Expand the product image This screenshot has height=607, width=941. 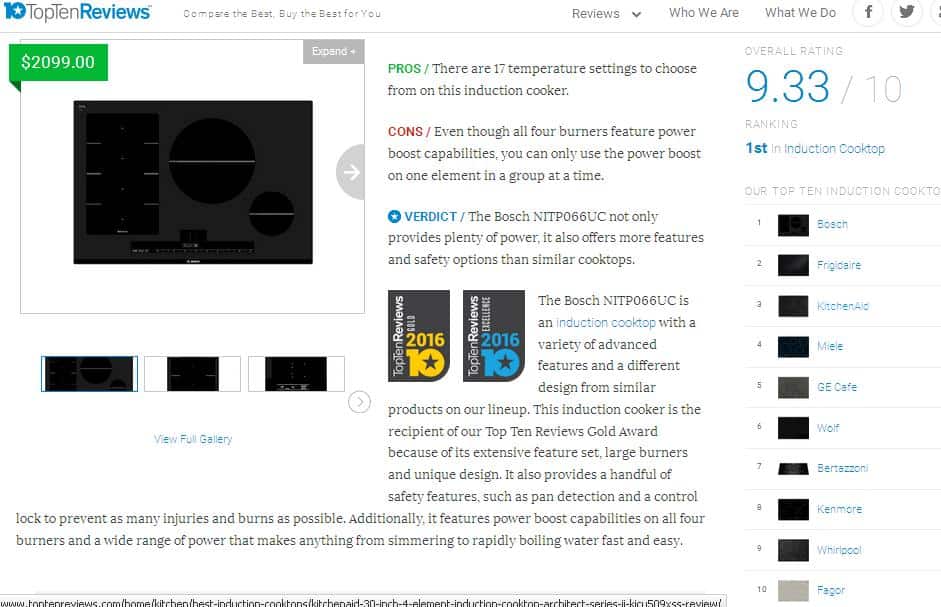click(334, 52)
